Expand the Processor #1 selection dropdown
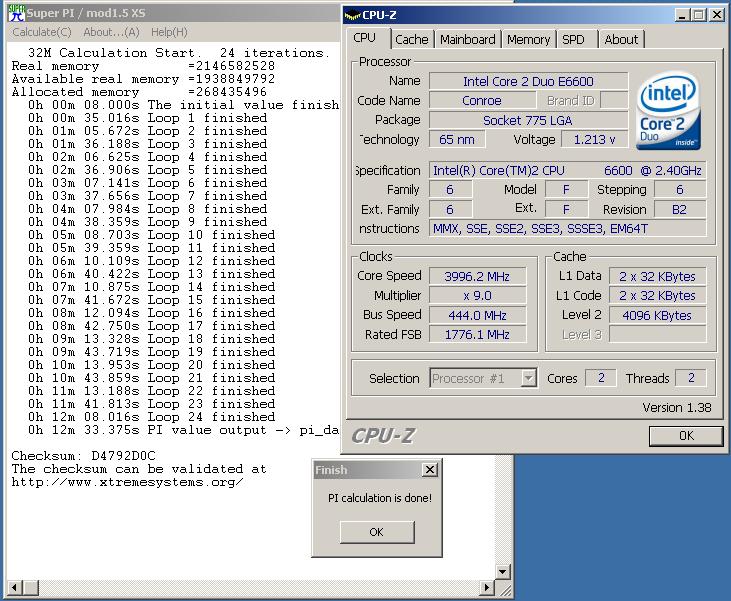This screenshot has width=731, height=601. 528,378
